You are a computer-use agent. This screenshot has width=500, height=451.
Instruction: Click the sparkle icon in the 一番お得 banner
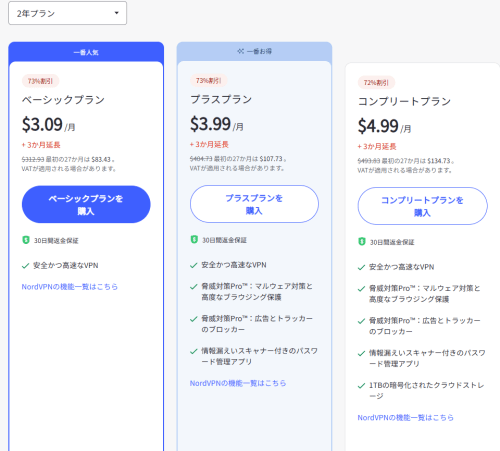241,51
